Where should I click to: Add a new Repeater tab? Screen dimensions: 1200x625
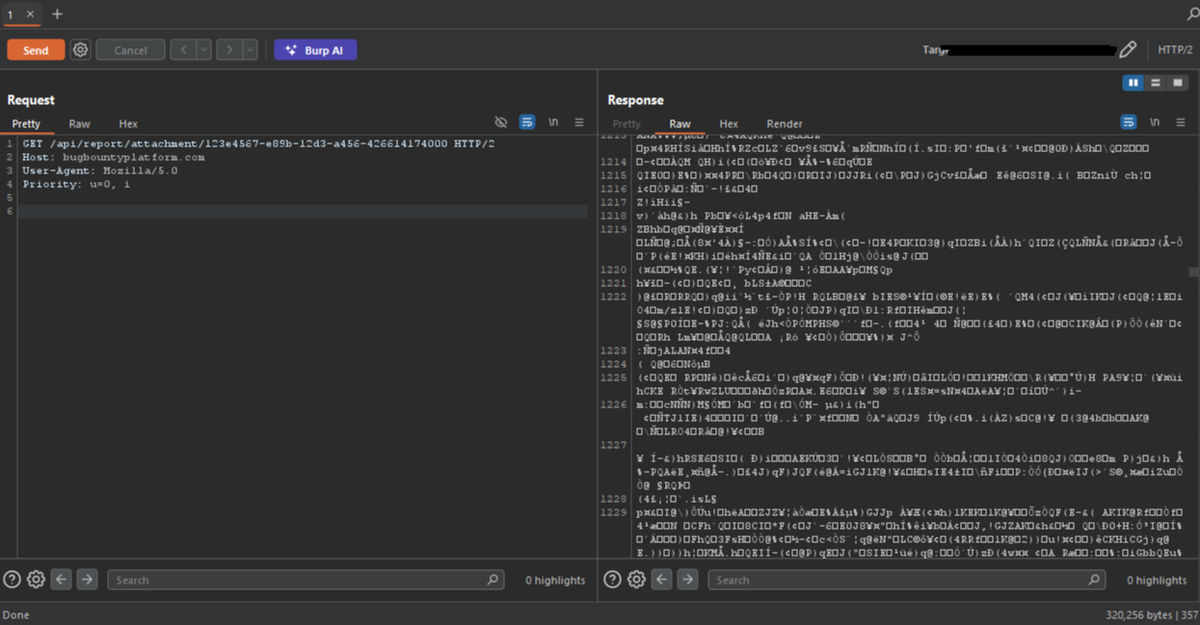57,14
